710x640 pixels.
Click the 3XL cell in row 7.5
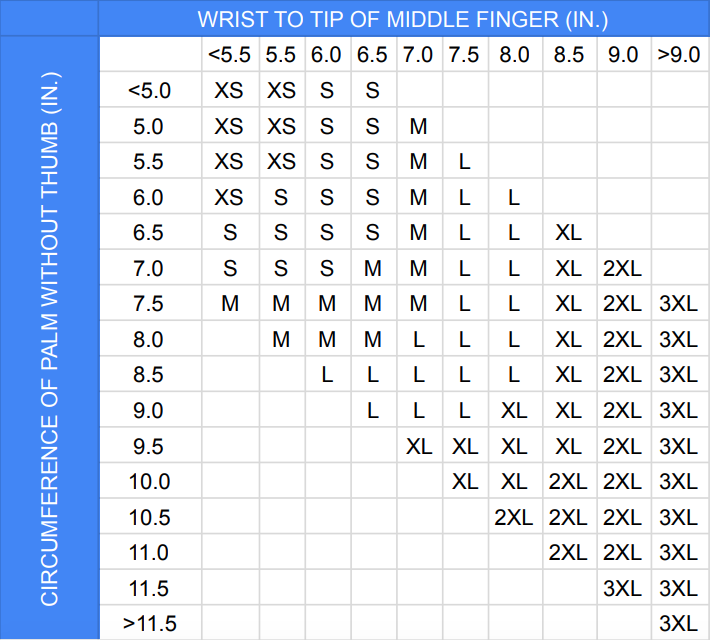point(678,304)
